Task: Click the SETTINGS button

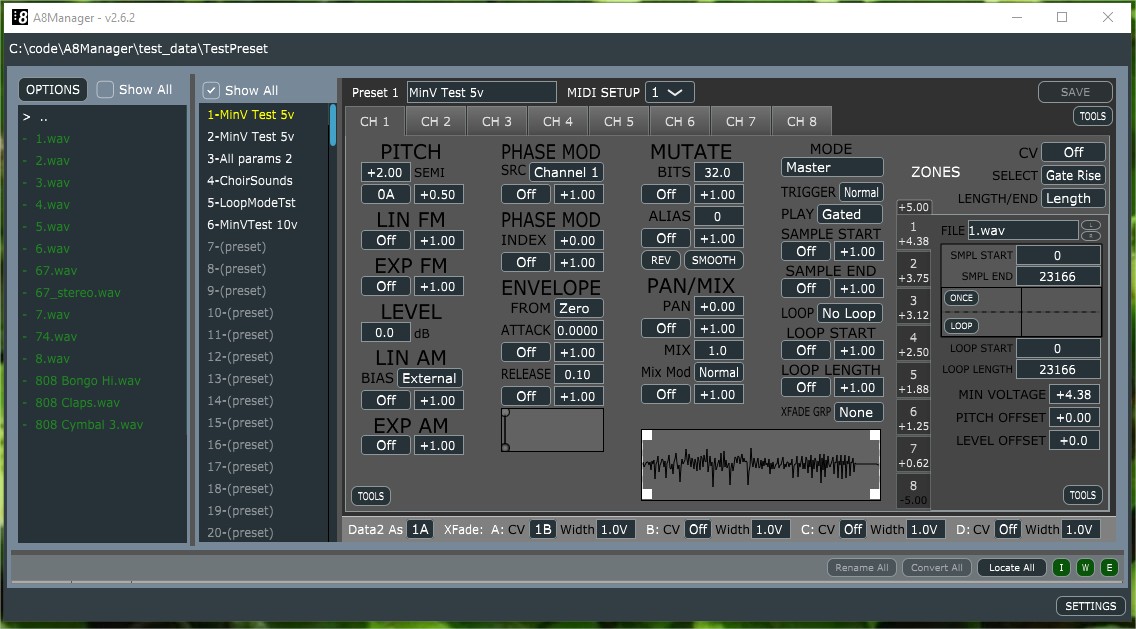Action: click(1090, 606)
